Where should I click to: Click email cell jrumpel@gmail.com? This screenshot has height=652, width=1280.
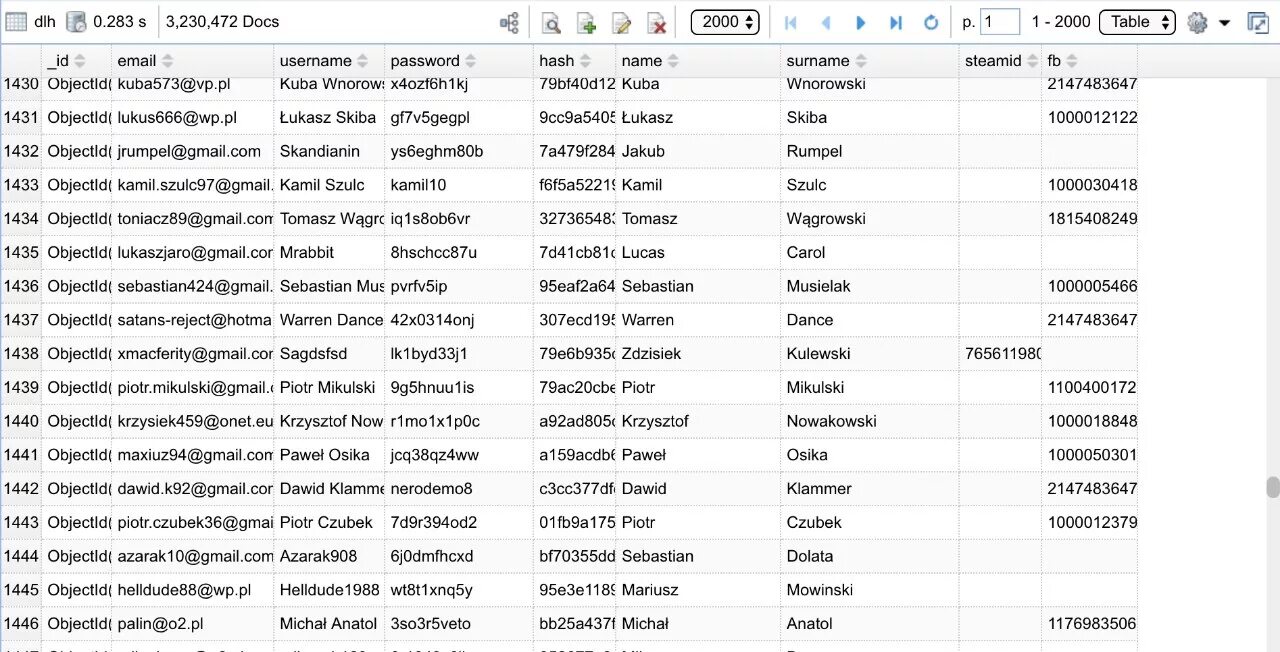click(192, 152)
